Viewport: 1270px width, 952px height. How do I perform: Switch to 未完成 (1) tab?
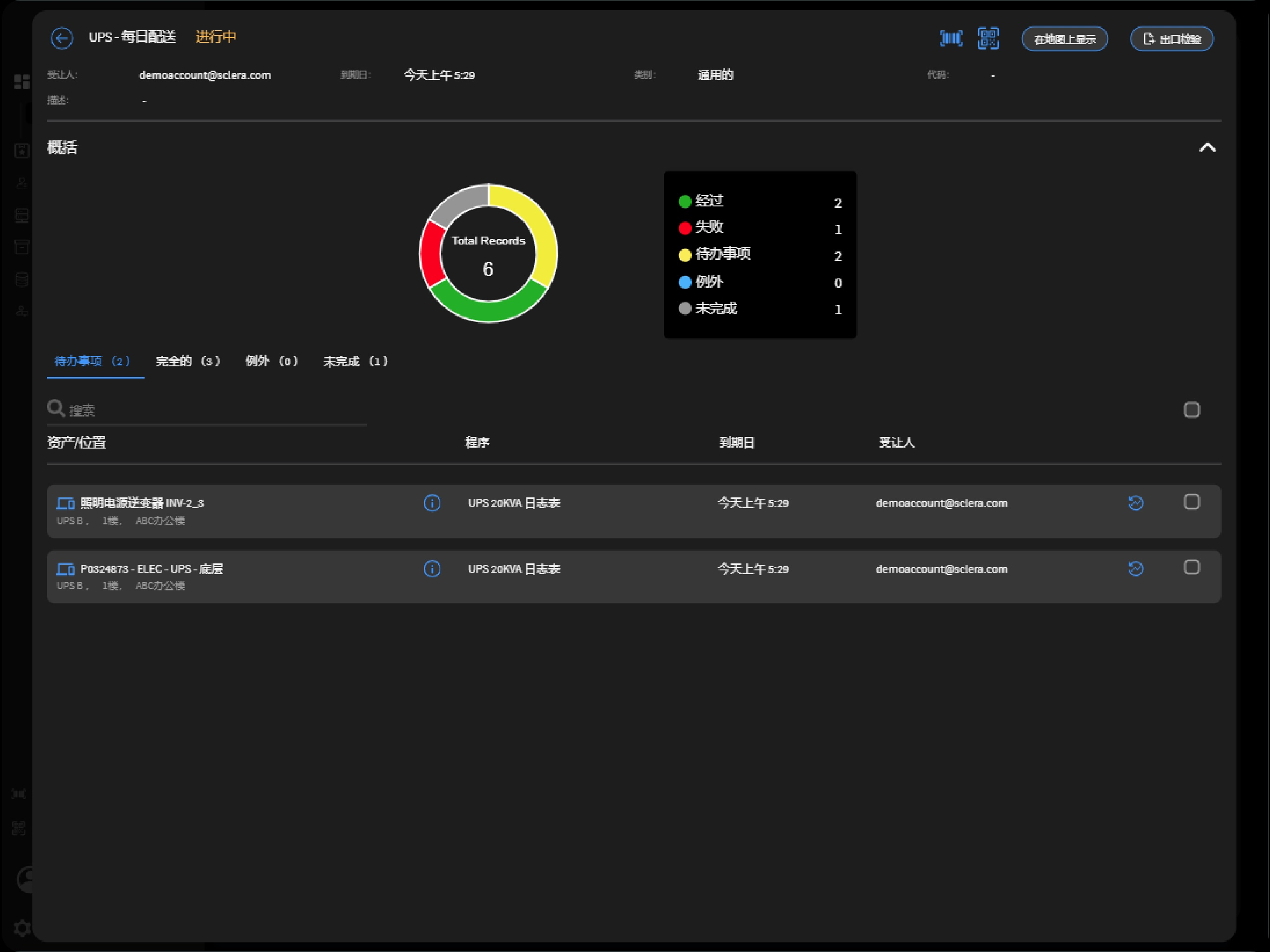pyautogui.click(x=356, y=361)
